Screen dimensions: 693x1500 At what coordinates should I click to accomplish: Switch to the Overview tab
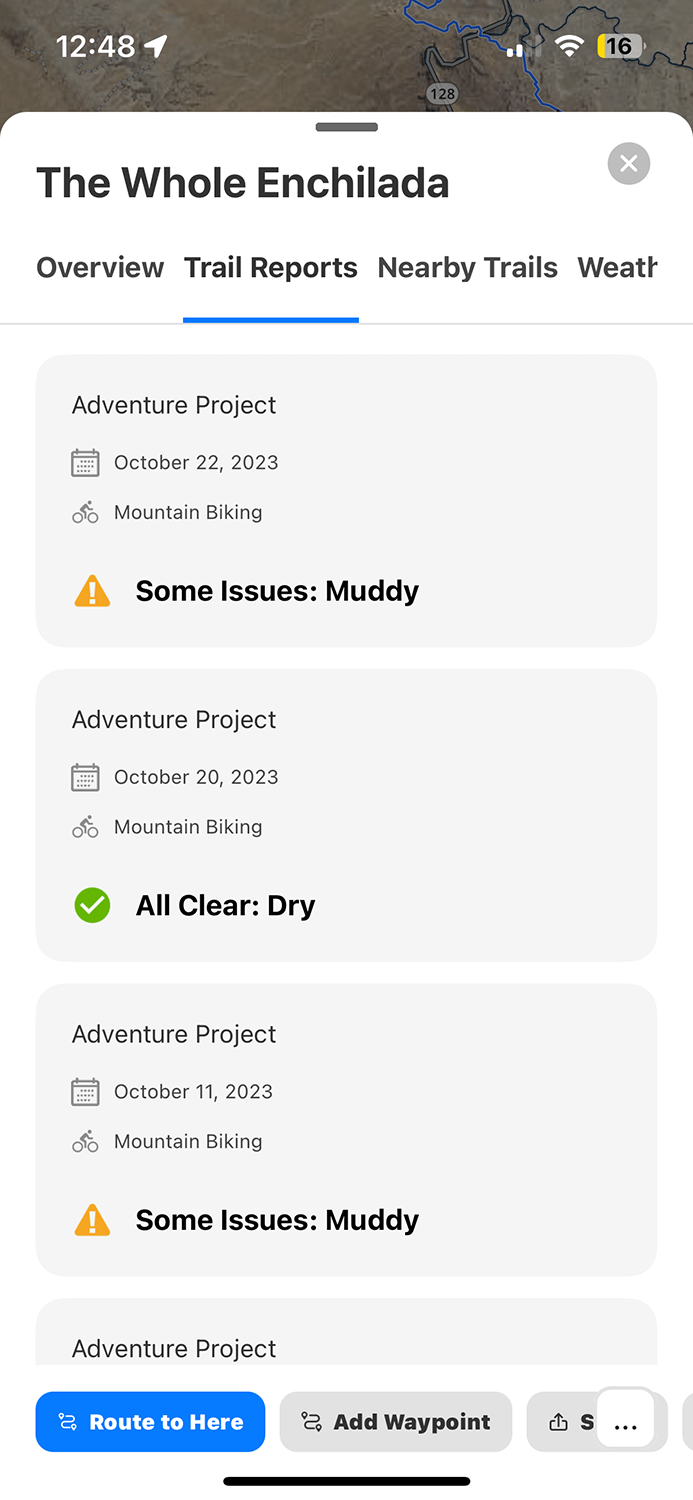coord(99,267)
